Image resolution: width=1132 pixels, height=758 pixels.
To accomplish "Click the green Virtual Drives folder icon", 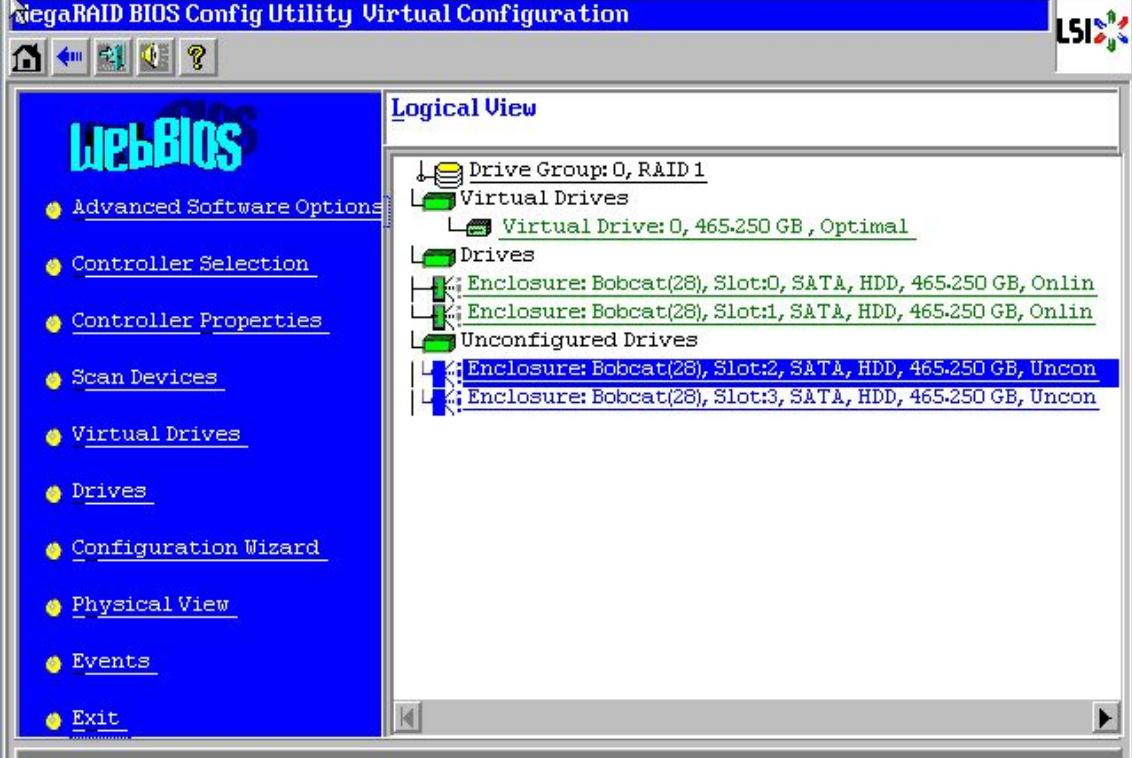I will [x=438, y=201].
